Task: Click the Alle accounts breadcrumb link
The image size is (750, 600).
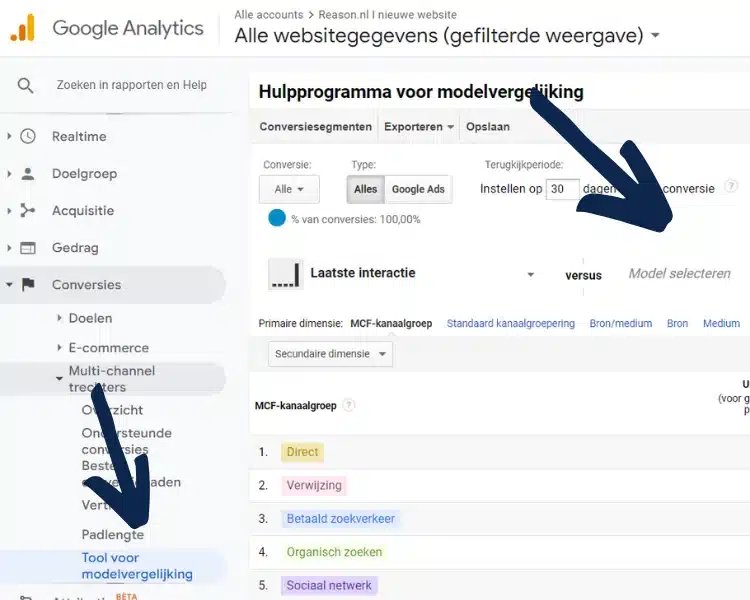Action: pyautogui.click(x=269, y=15)
